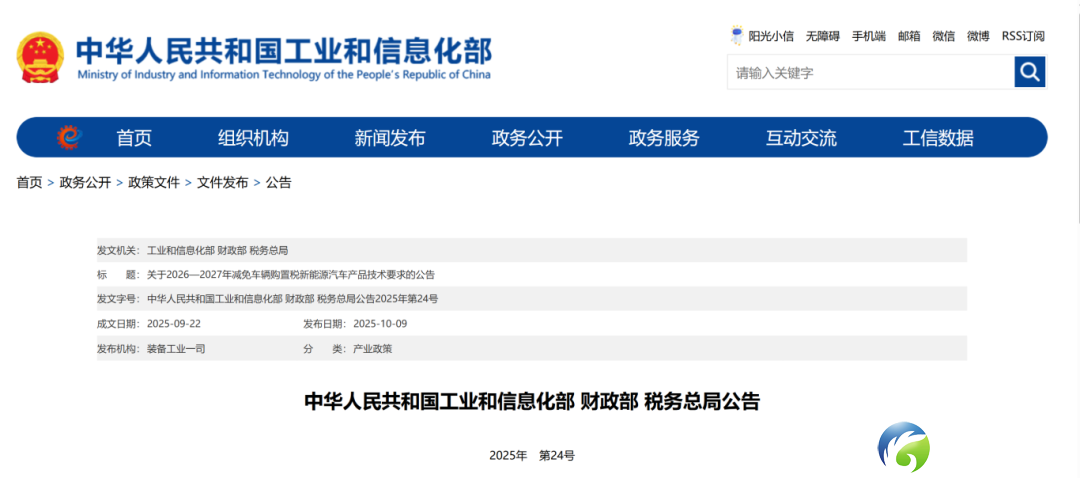The image size is (1080, 478).
Task: Navigate to 互动交流 section
Action: pos(801,138)
